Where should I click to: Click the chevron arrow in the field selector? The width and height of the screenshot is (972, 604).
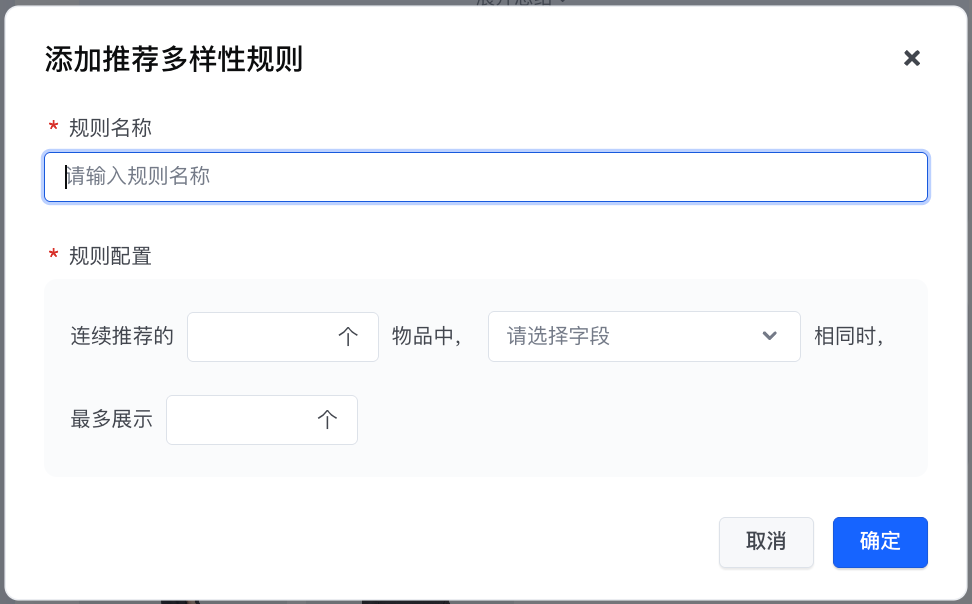(770, 336)
